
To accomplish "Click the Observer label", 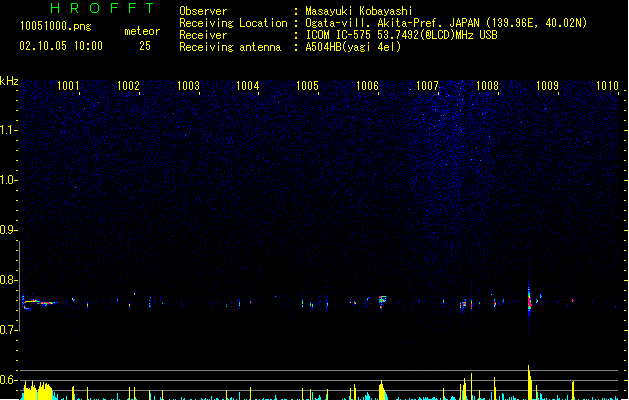I will point(203,11).
